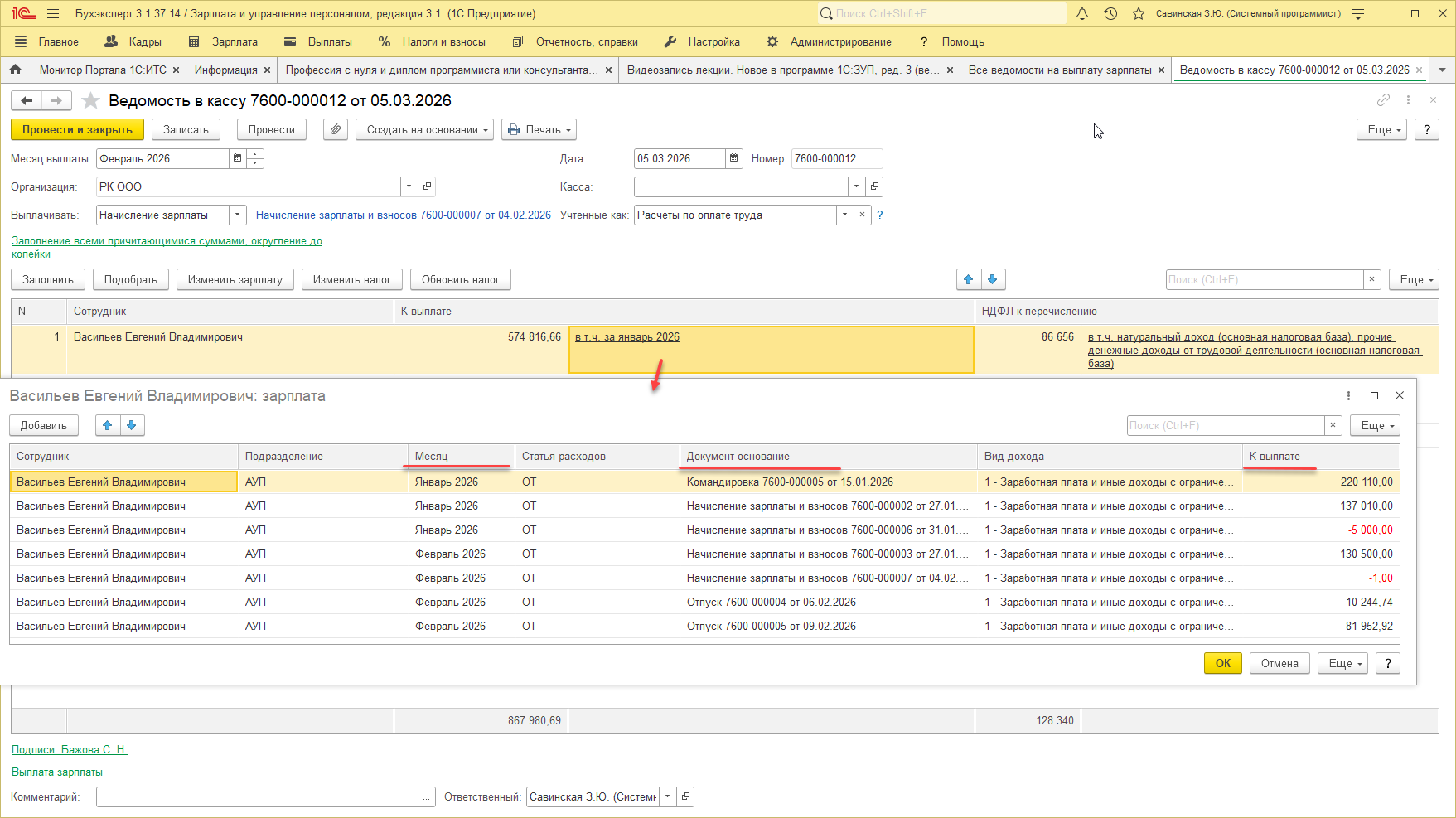Image resolution: width=1456 pixels, height=818 pixels.
Task: Clear the Учтенные как field
Action: [862, 215]
